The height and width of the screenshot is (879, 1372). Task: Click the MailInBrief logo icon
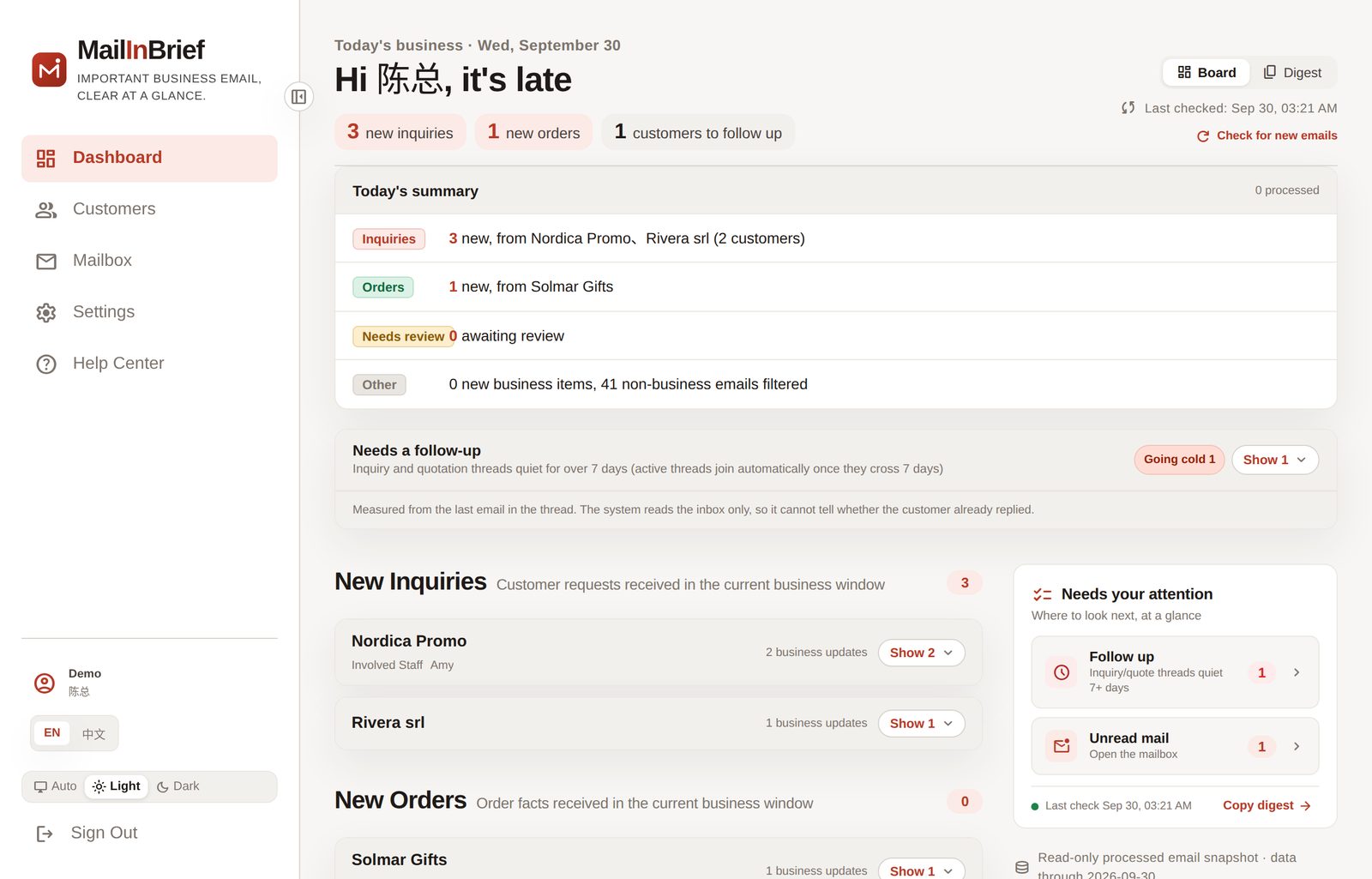[x=49, y=69]
